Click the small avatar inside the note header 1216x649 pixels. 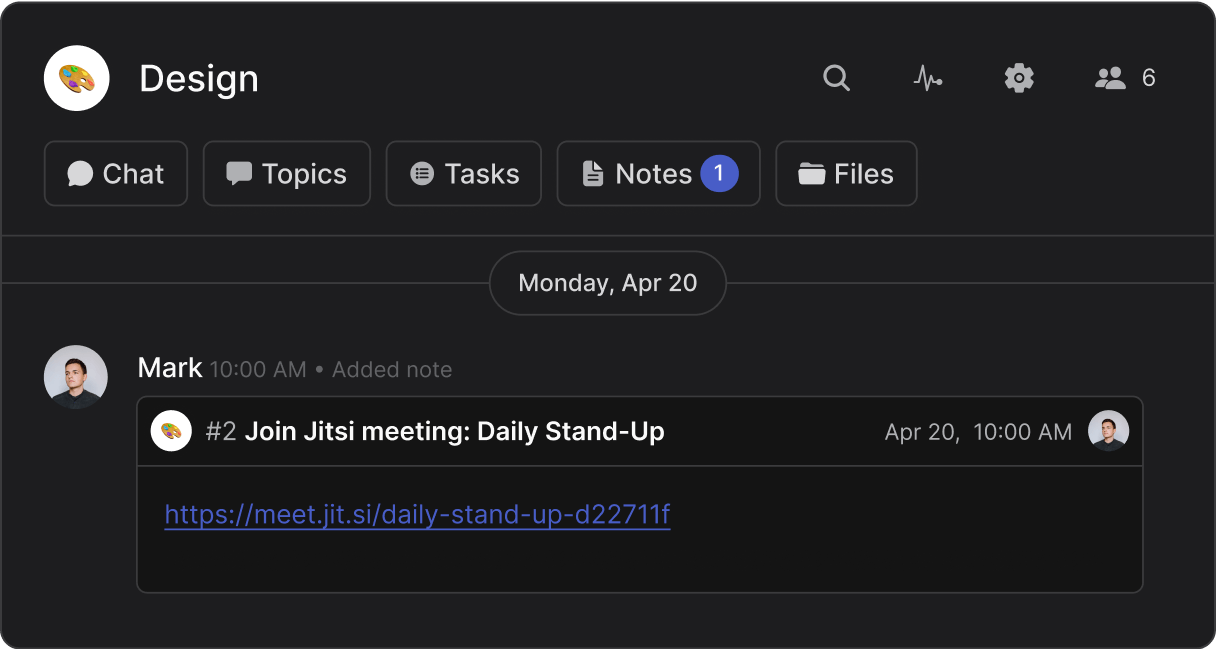tap(1109, 431)
